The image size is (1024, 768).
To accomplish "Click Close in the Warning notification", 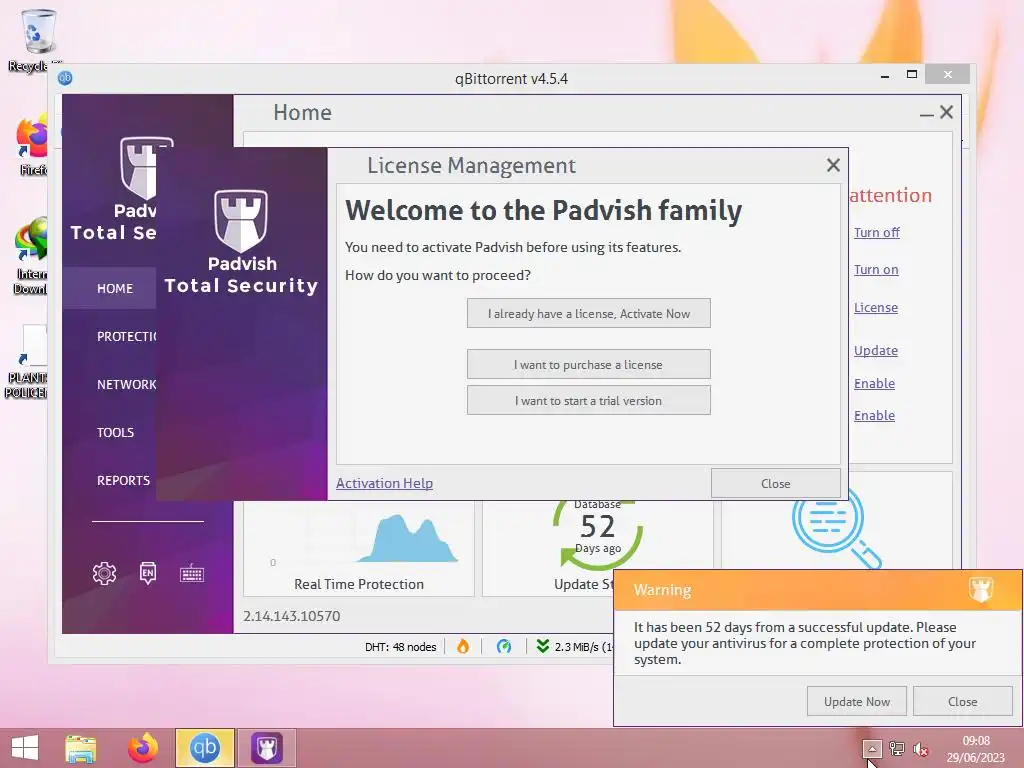I will click(x=963, y=701).
